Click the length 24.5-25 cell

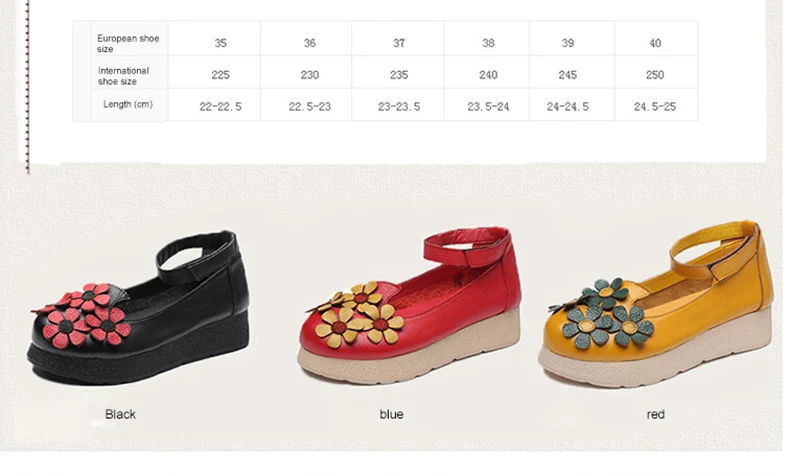click(x=656, y=105)
